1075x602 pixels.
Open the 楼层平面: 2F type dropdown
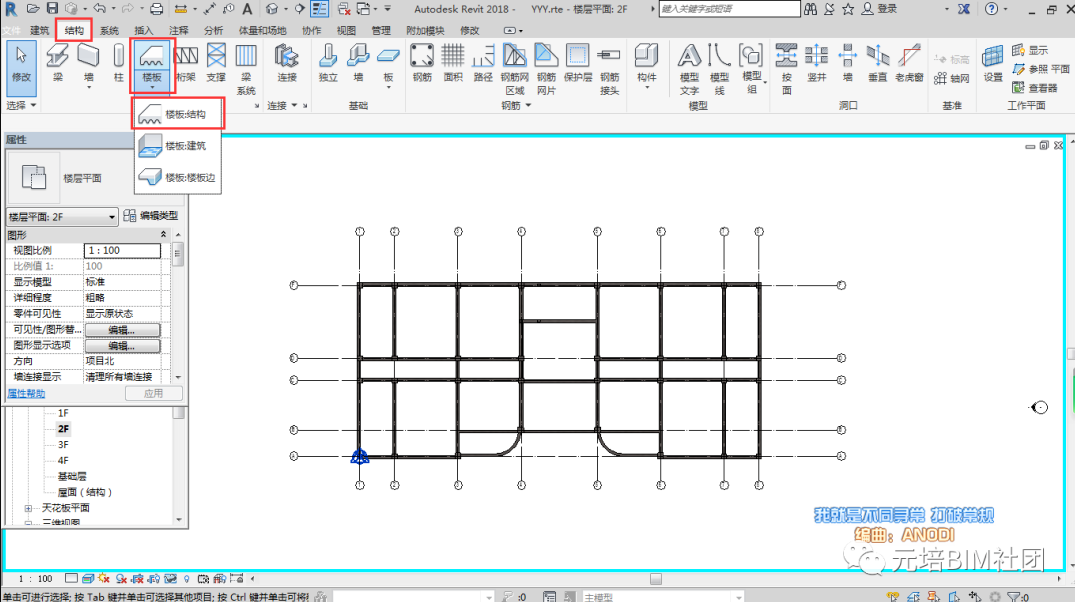point(62,216)
